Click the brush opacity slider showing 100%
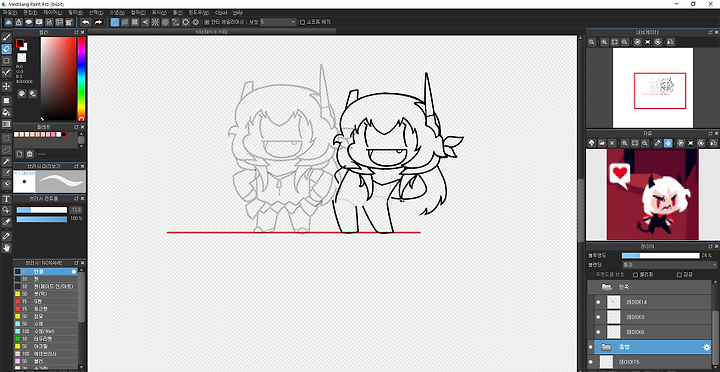The image size is (720, 372). click(42, 219)
